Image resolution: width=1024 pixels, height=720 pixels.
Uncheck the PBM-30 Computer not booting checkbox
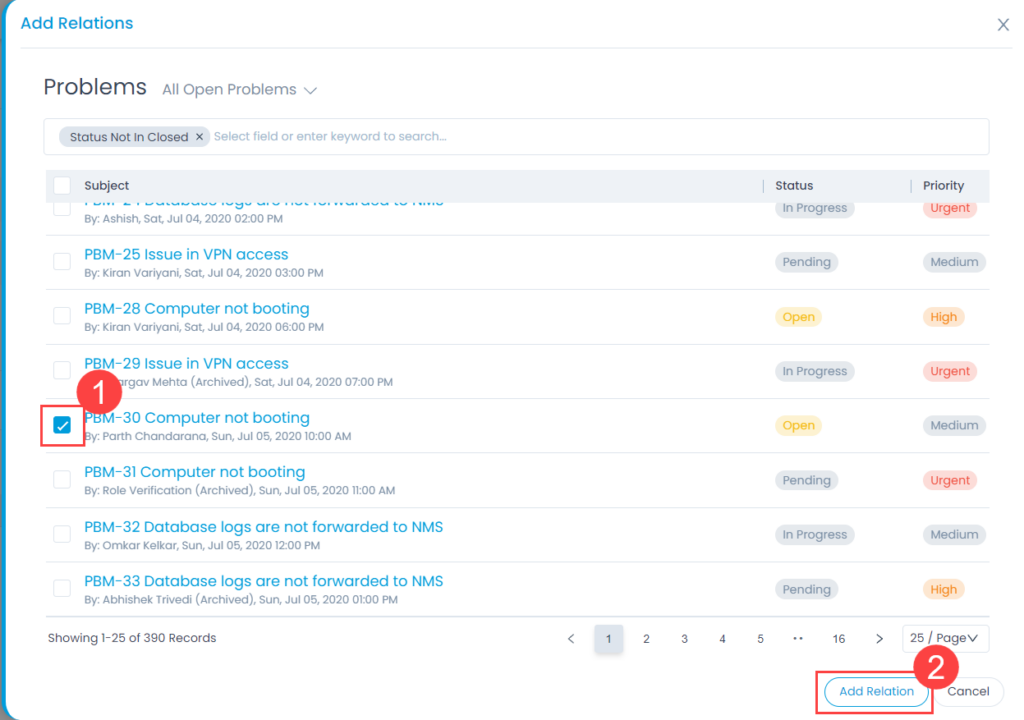[62, 426]
